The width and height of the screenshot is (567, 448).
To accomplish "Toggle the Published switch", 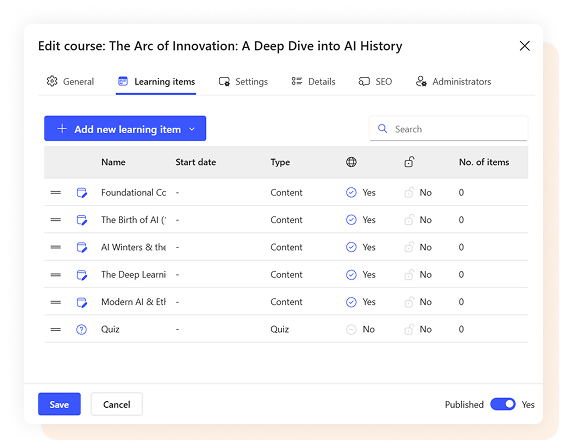I will 503,404.
